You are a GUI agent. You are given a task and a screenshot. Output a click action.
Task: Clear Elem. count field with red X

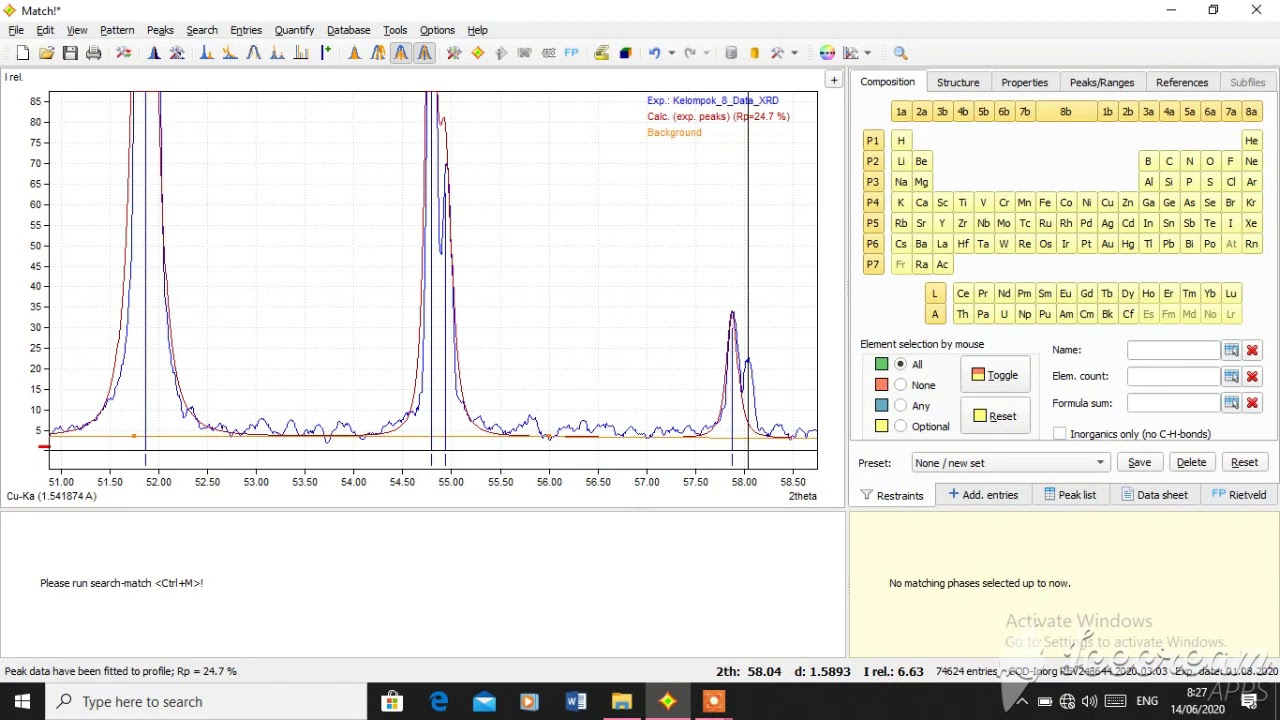(x=1252, y=376)
